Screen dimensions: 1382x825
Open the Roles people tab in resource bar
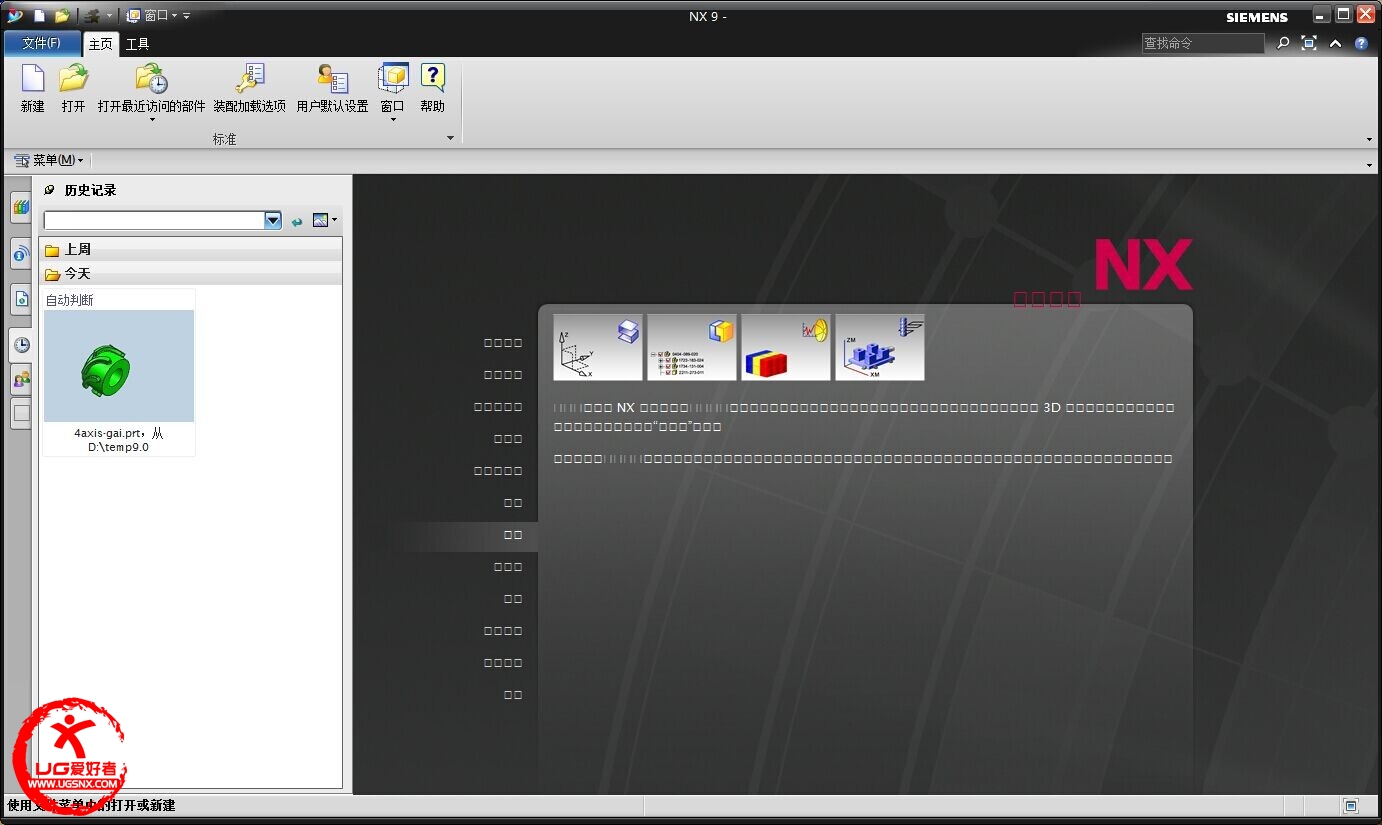pos(21,379)
